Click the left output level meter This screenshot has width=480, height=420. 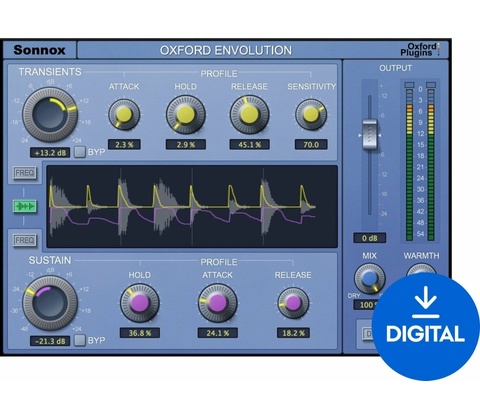pyautogui.click(x=409, y=164)
